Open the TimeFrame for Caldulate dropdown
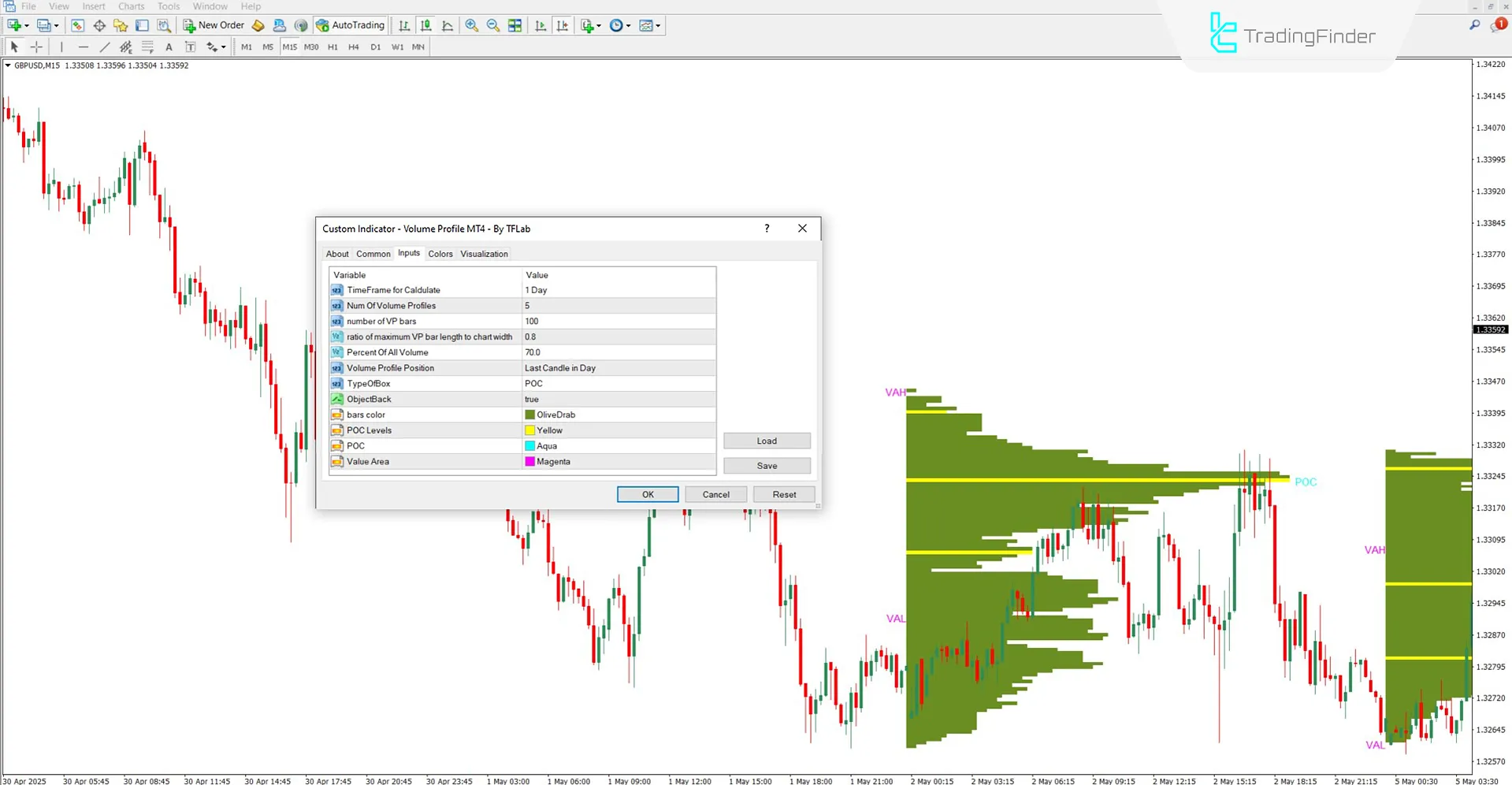Image resolution: width=1512 pixels, height=785 pixels. (619, 290)
